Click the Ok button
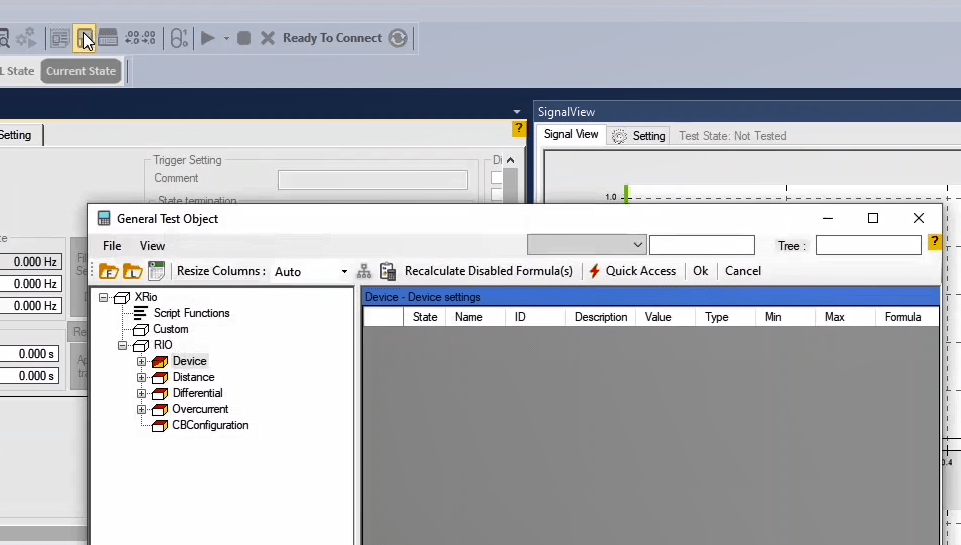The width and height of the screenshot is (961, 545). (700, 271)
